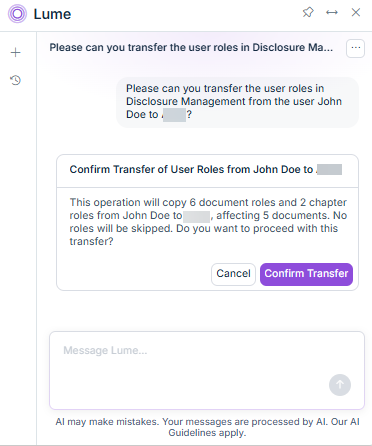Select the conversation title text
The image size is (372, 446).
pyautogui.click(x=191, y=48)
